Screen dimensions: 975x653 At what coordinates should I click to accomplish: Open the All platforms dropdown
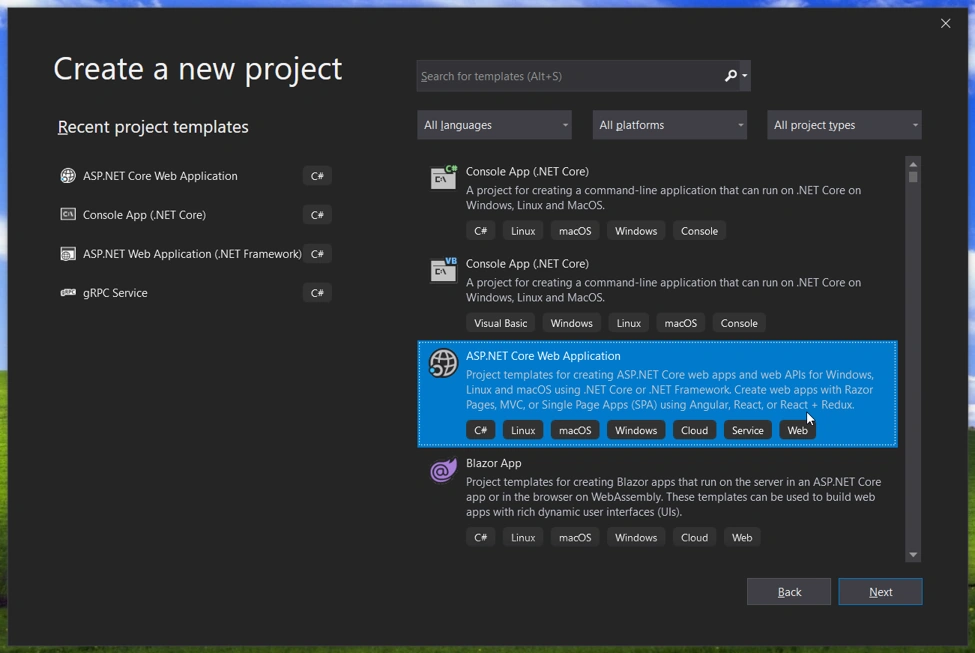(670, 125)
